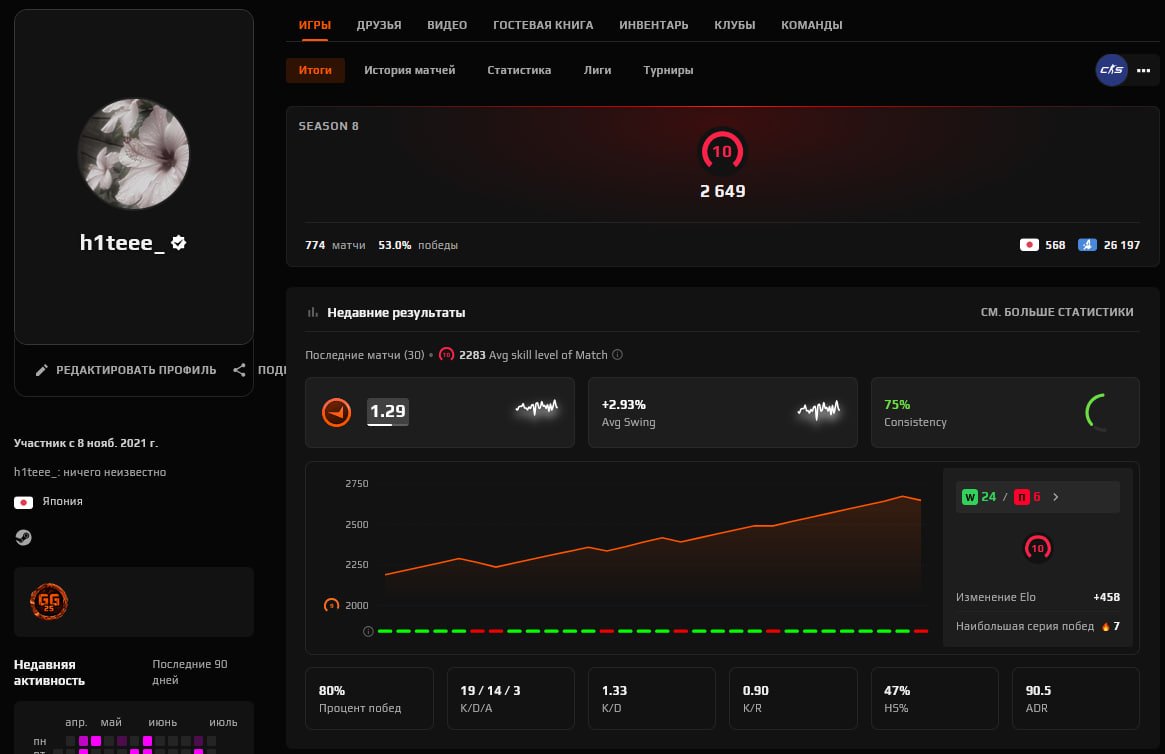
Task: Click the profile avatar flower picture
Action: [134, 154]
